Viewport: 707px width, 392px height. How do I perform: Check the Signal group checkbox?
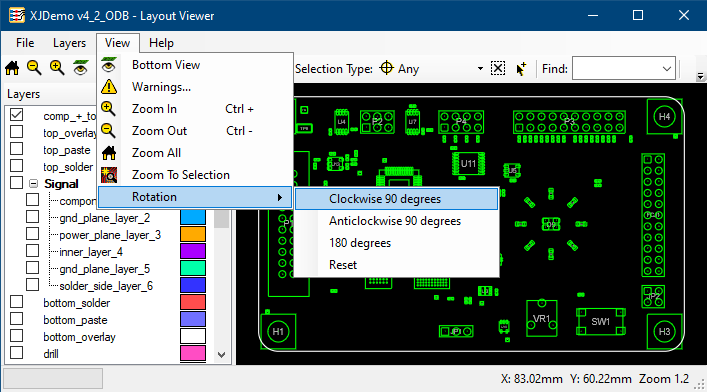pos(17,183)
